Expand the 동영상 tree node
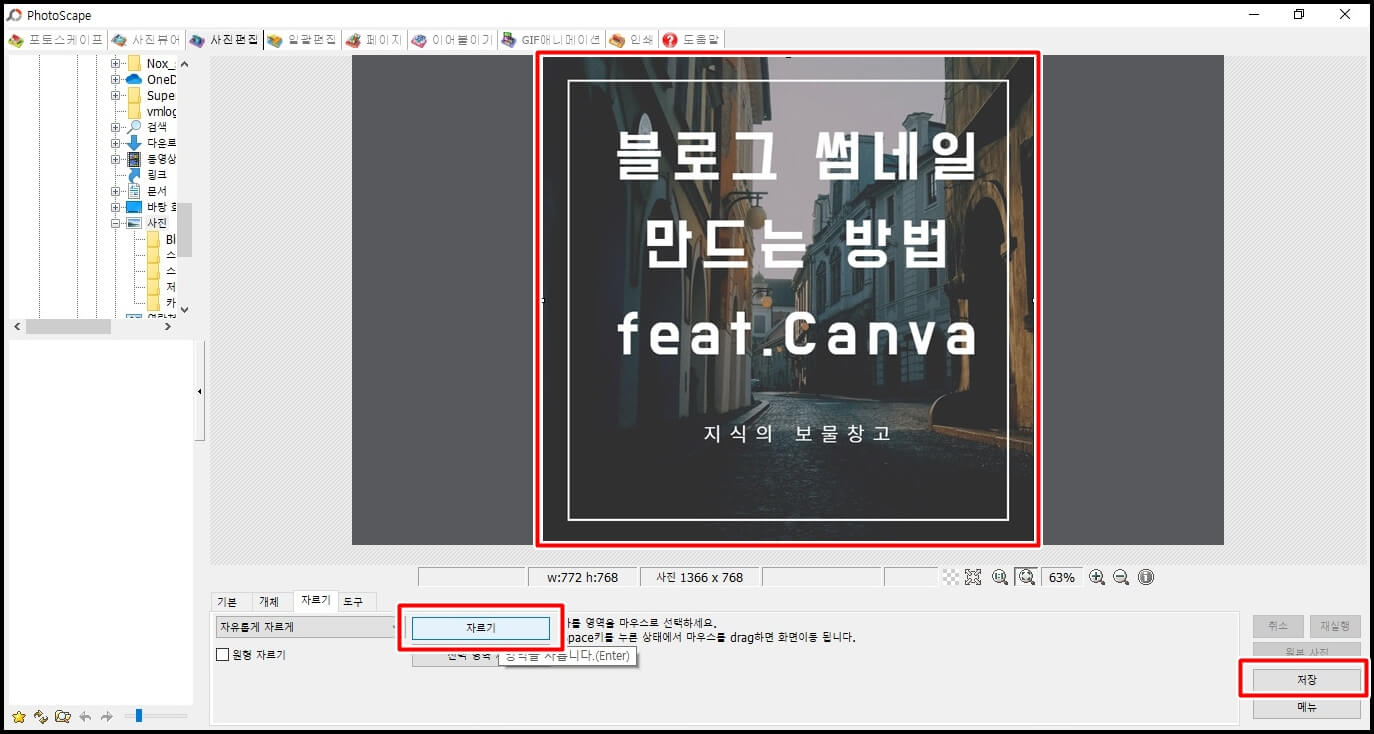The height and width of the screenshot is (734, 1374). tap(115, 159)
